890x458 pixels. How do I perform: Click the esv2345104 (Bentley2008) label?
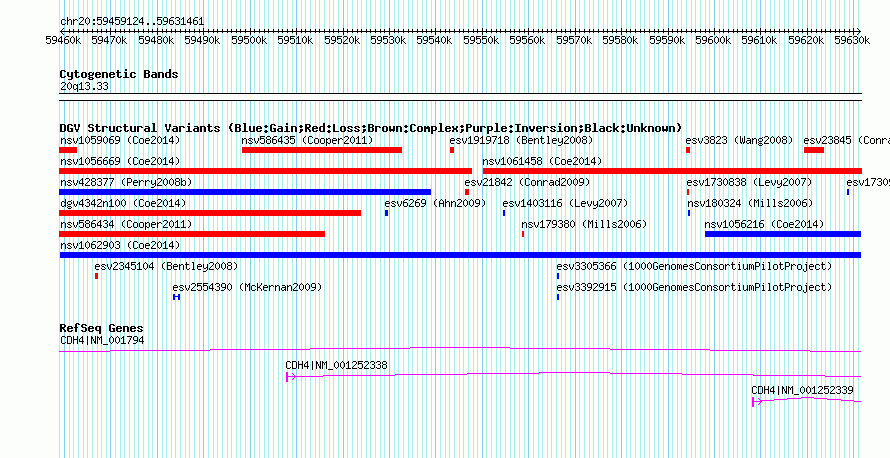(x=166, y=266)
